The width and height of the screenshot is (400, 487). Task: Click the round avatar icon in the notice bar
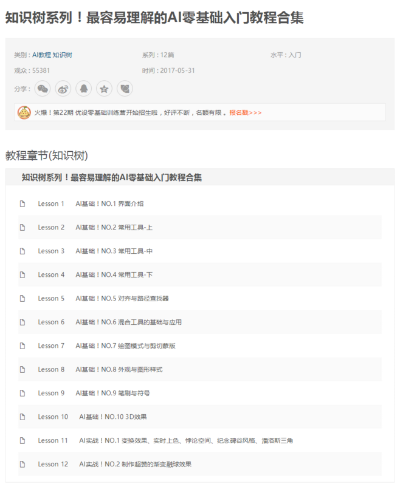24,113
